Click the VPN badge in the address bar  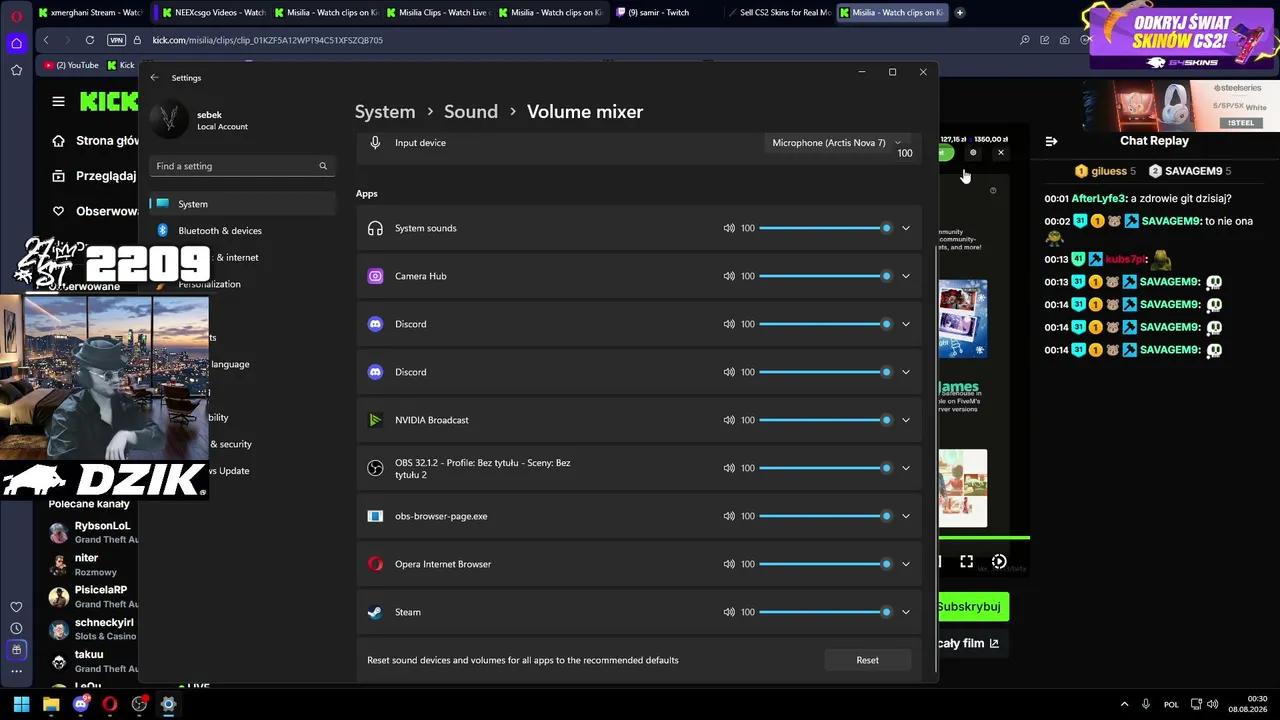(x=116, y=40)
